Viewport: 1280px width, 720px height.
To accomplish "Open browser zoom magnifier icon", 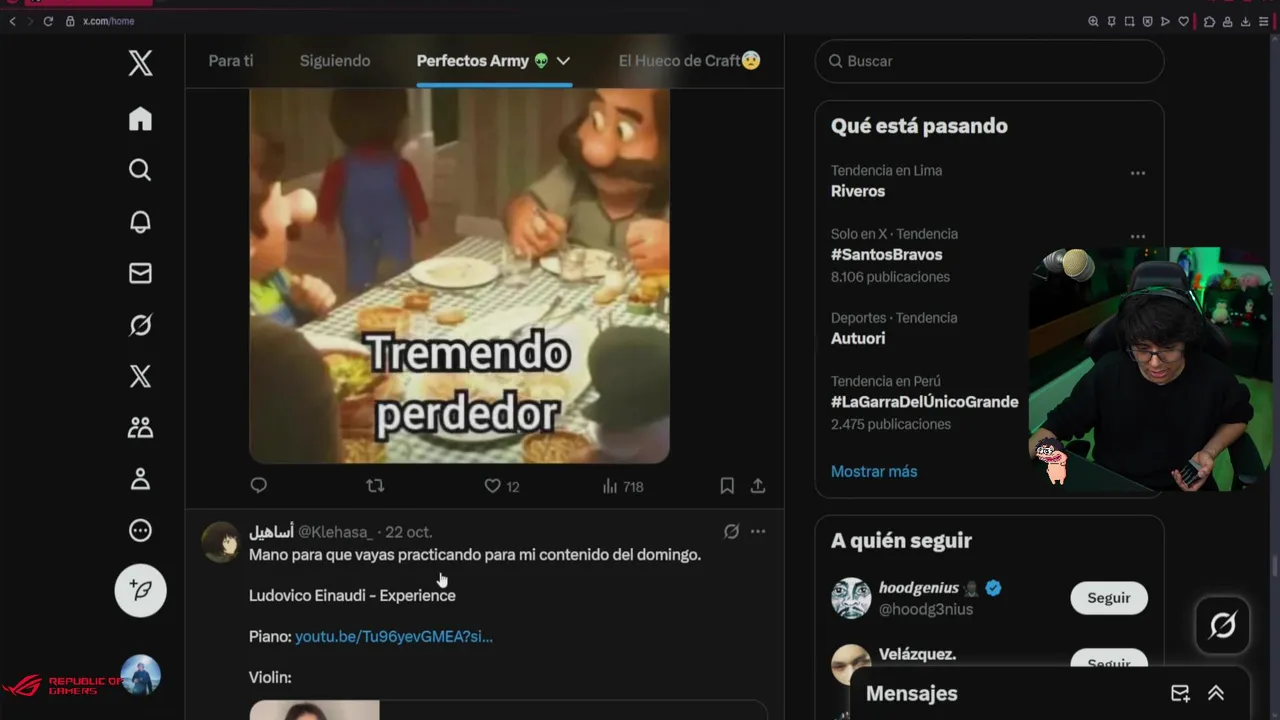I will pyautogui.click(x=1093, y=21).
